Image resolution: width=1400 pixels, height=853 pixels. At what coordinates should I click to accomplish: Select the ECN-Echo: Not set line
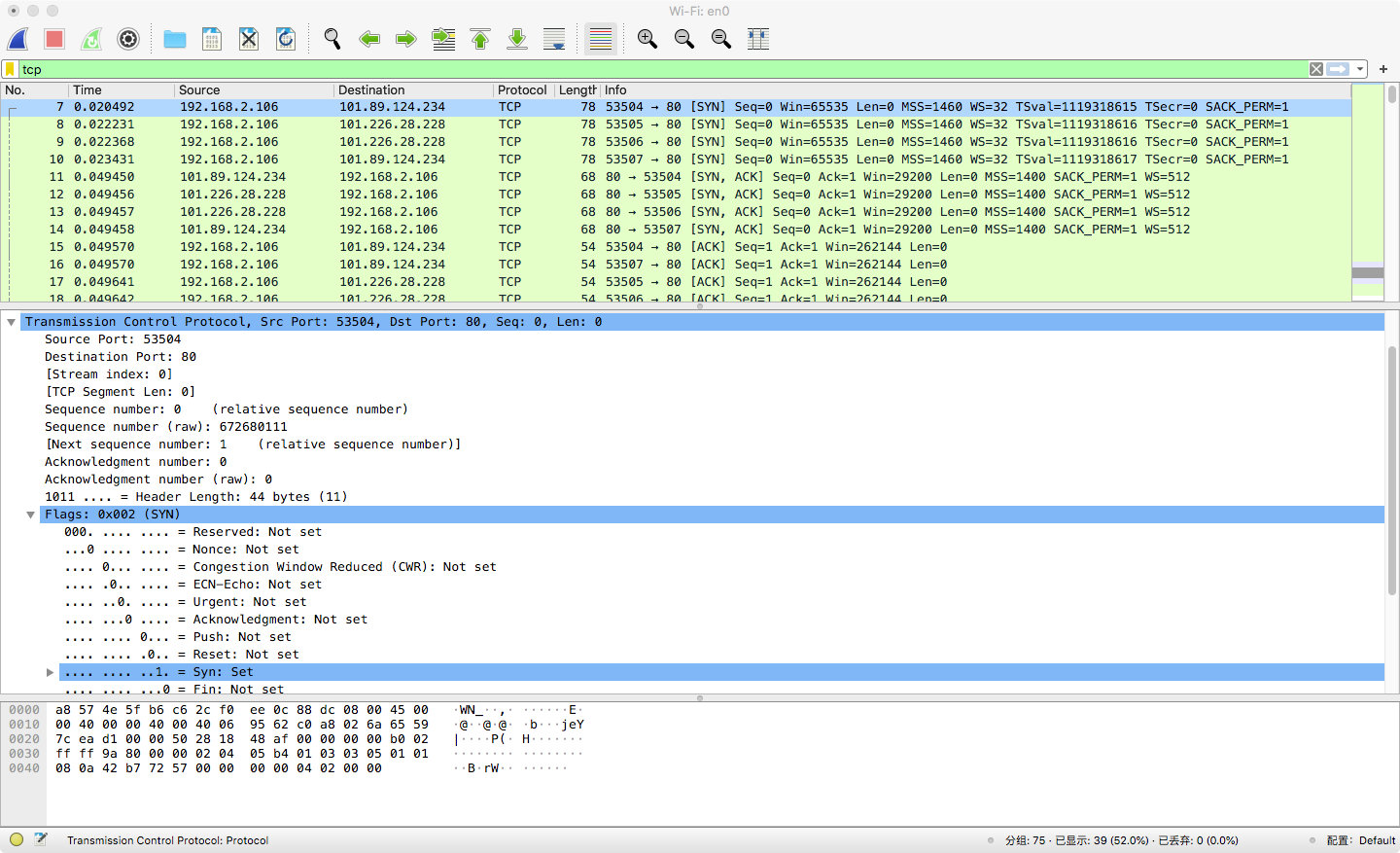[x=192, y=585]
